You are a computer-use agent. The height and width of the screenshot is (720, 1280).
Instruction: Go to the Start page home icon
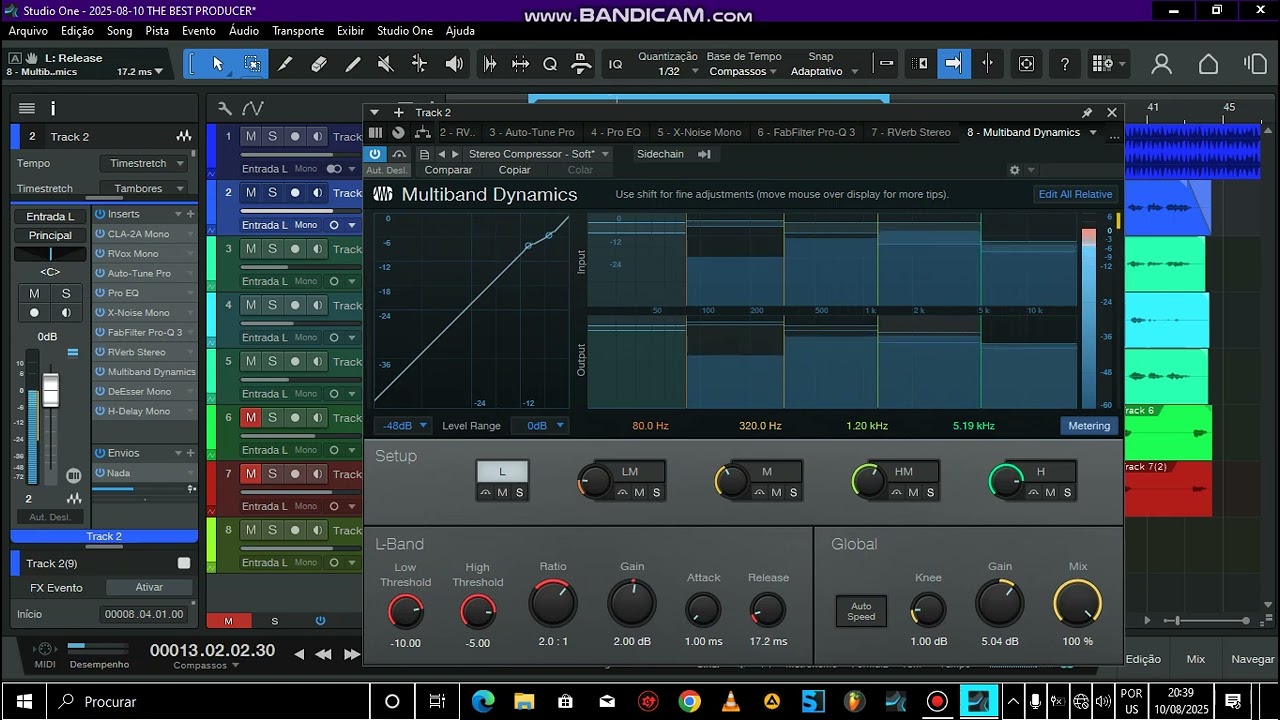pyautogui.click(x=1208, y=64)
